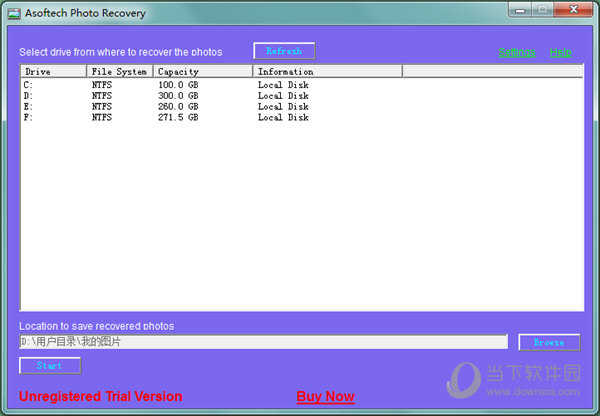Image resolution: width=600 pixels, height=416 pixels.
Task: Click the 271.5 GB capacity cell
Action: pyautogui.click(x=178, y=117)
